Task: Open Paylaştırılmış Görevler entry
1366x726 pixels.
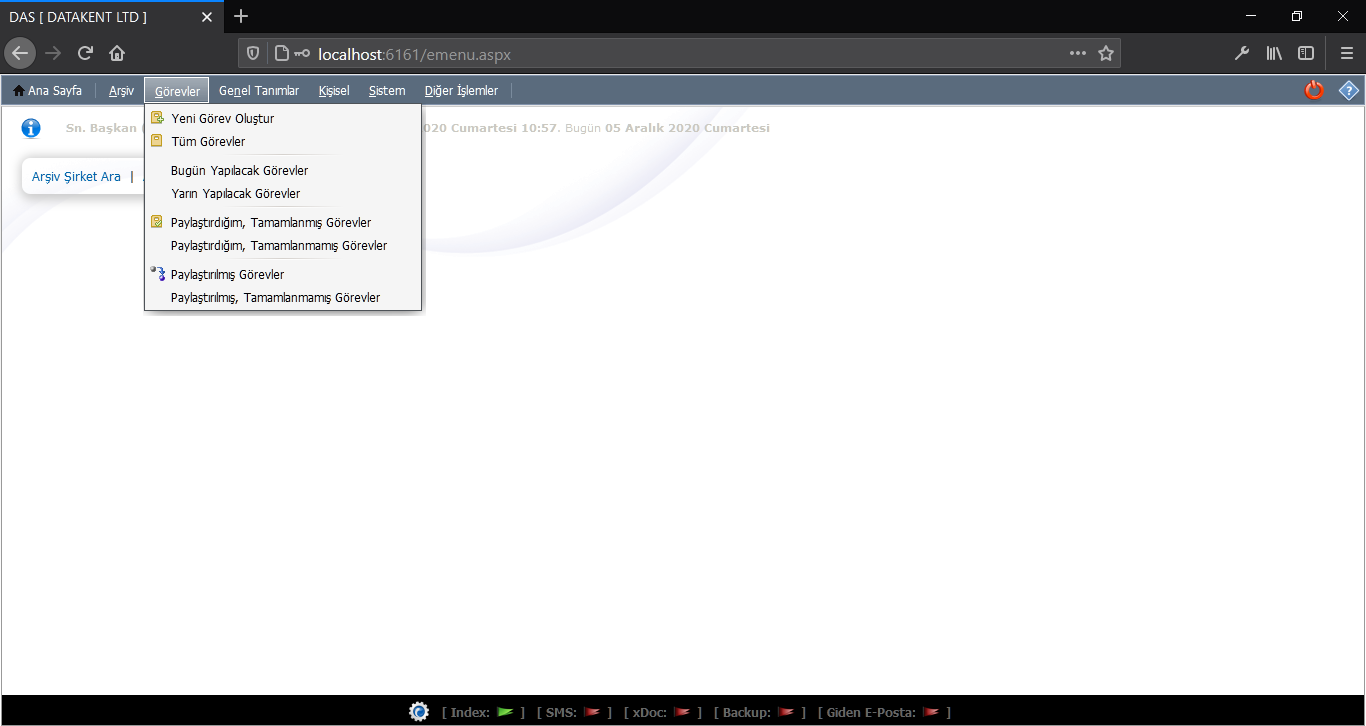Action: [227, 274]
